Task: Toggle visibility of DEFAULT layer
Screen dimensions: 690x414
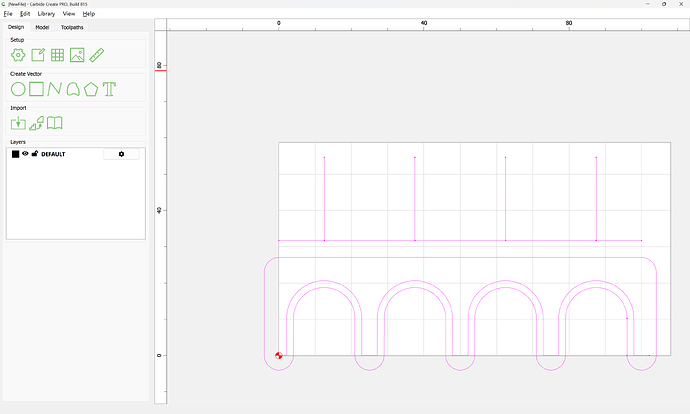Action: [x=25, y=154]
